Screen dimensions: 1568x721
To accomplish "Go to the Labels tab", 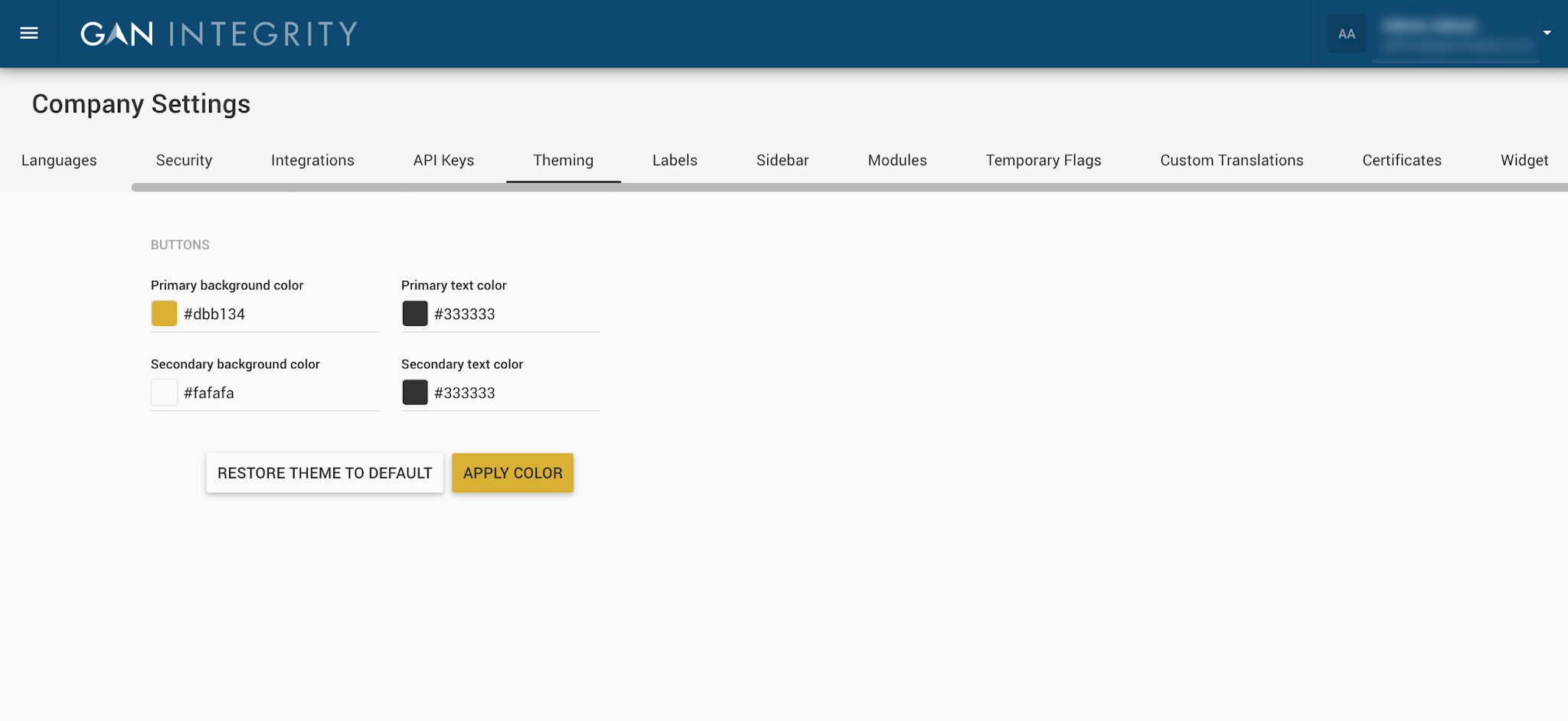I will (675, 160).
